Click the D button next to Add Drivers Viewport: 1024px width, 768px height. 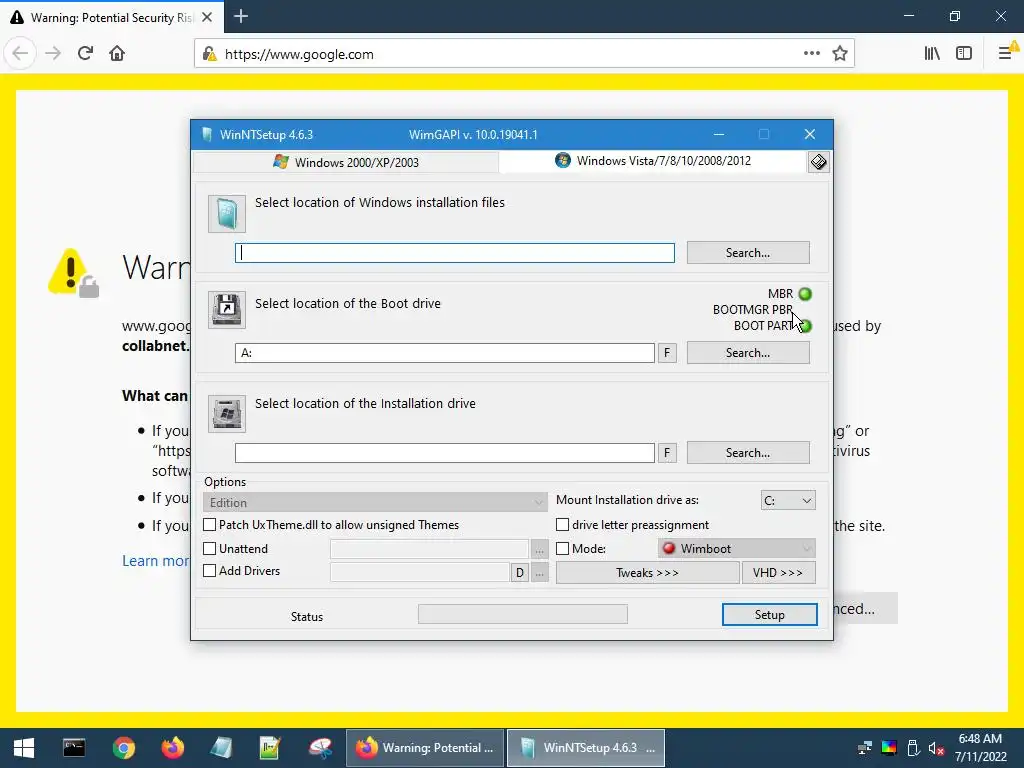click(x=519, y=573)
